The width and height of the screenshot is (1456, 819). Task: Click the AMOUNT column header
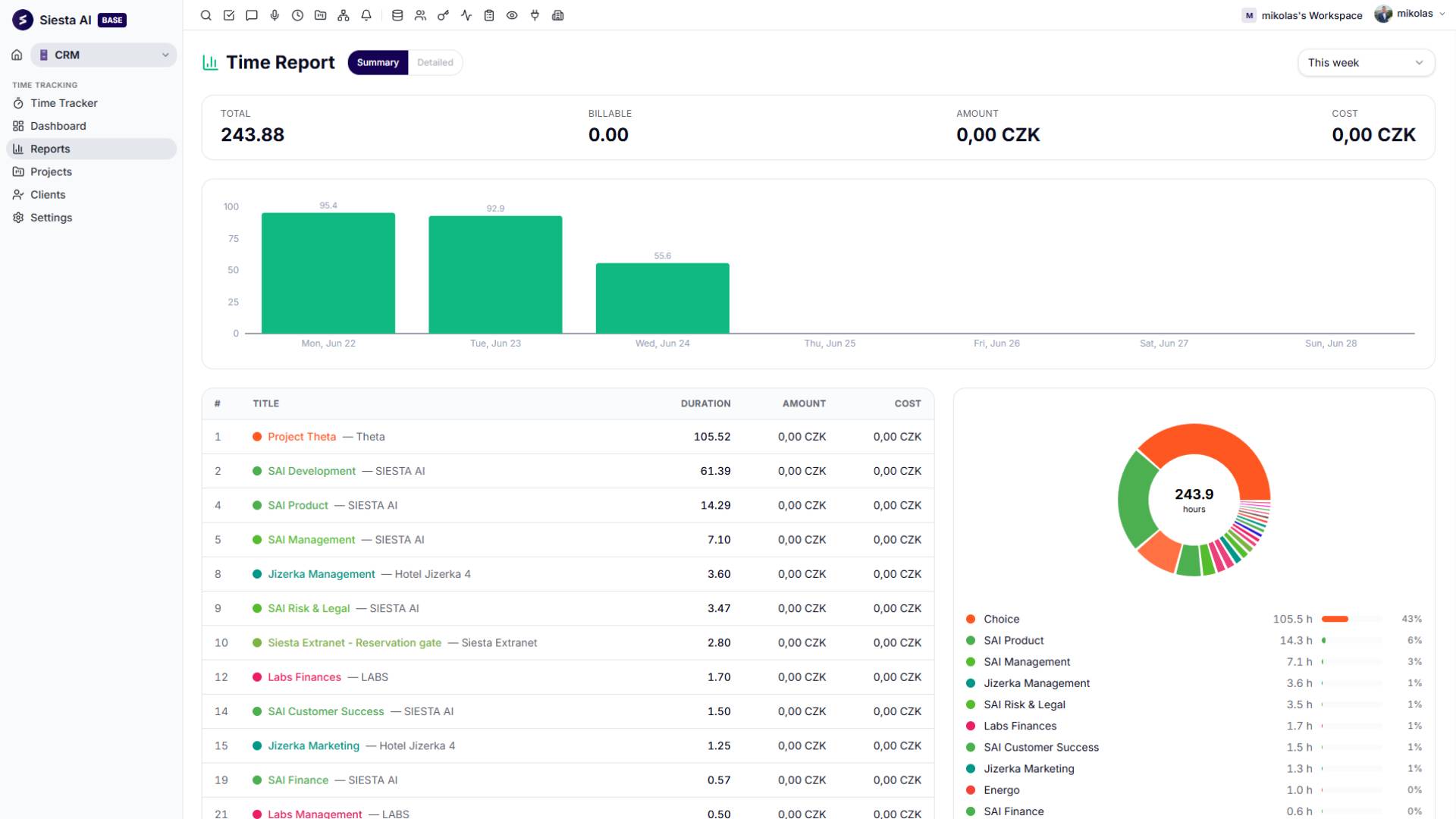pyautogui.click(x=804, y=403)
